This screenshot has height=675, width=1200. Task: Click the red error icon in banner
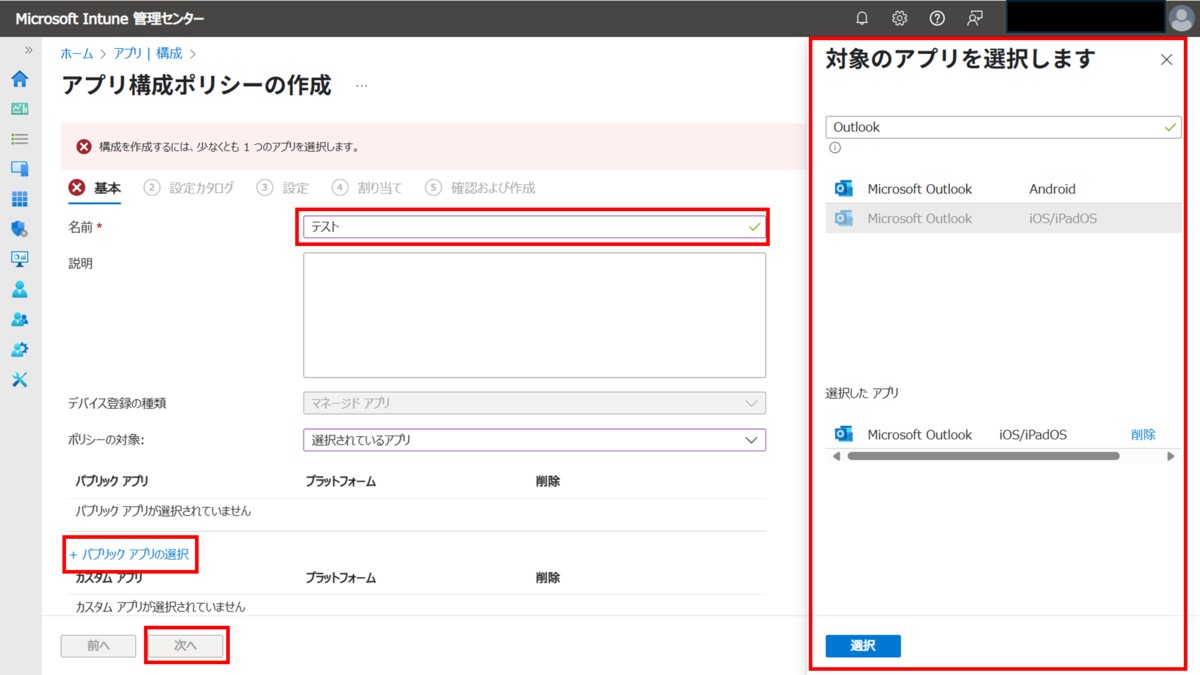point(84,146)
